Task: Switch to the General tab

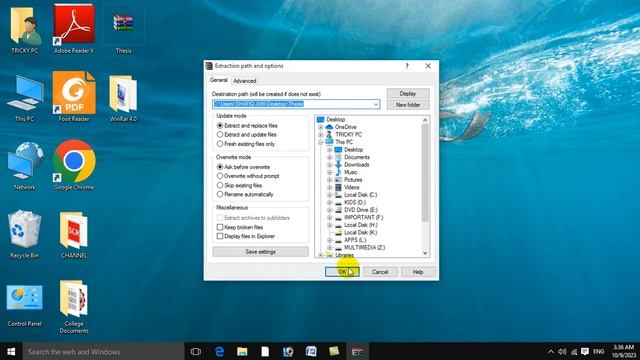Action: [x=219, y=80]
